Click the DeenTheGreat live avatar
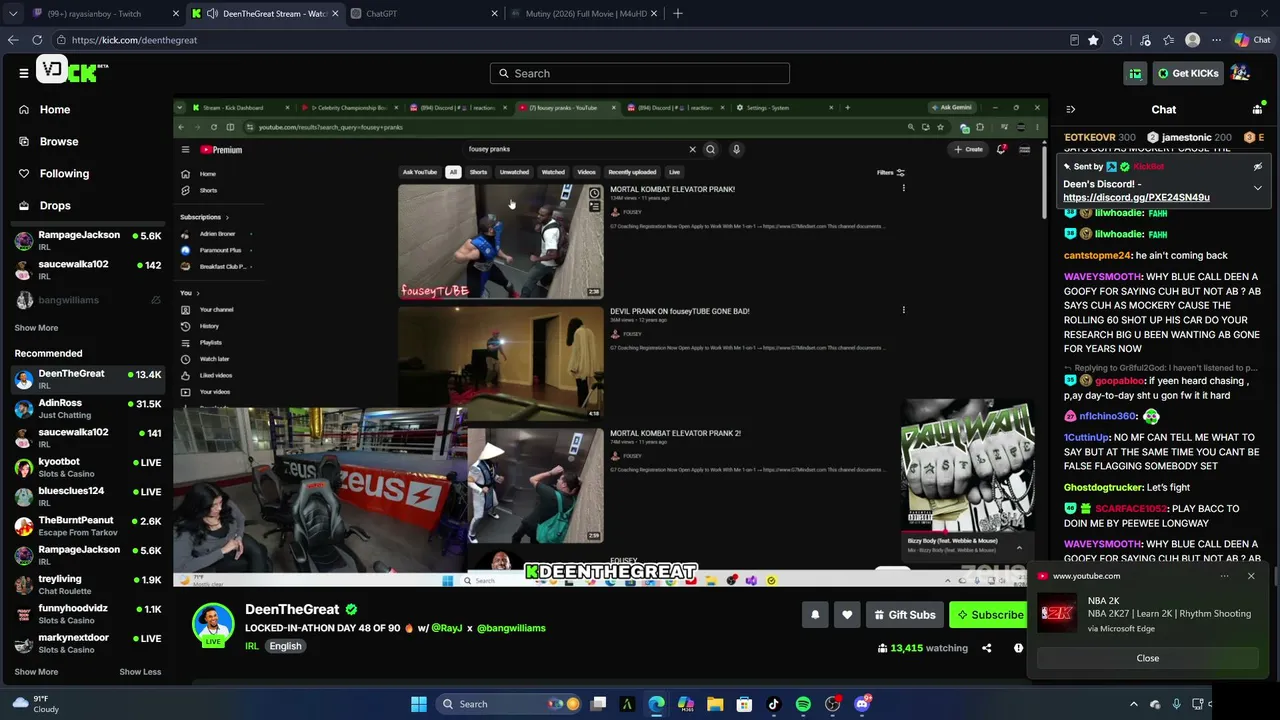 [x=213, y=624]
